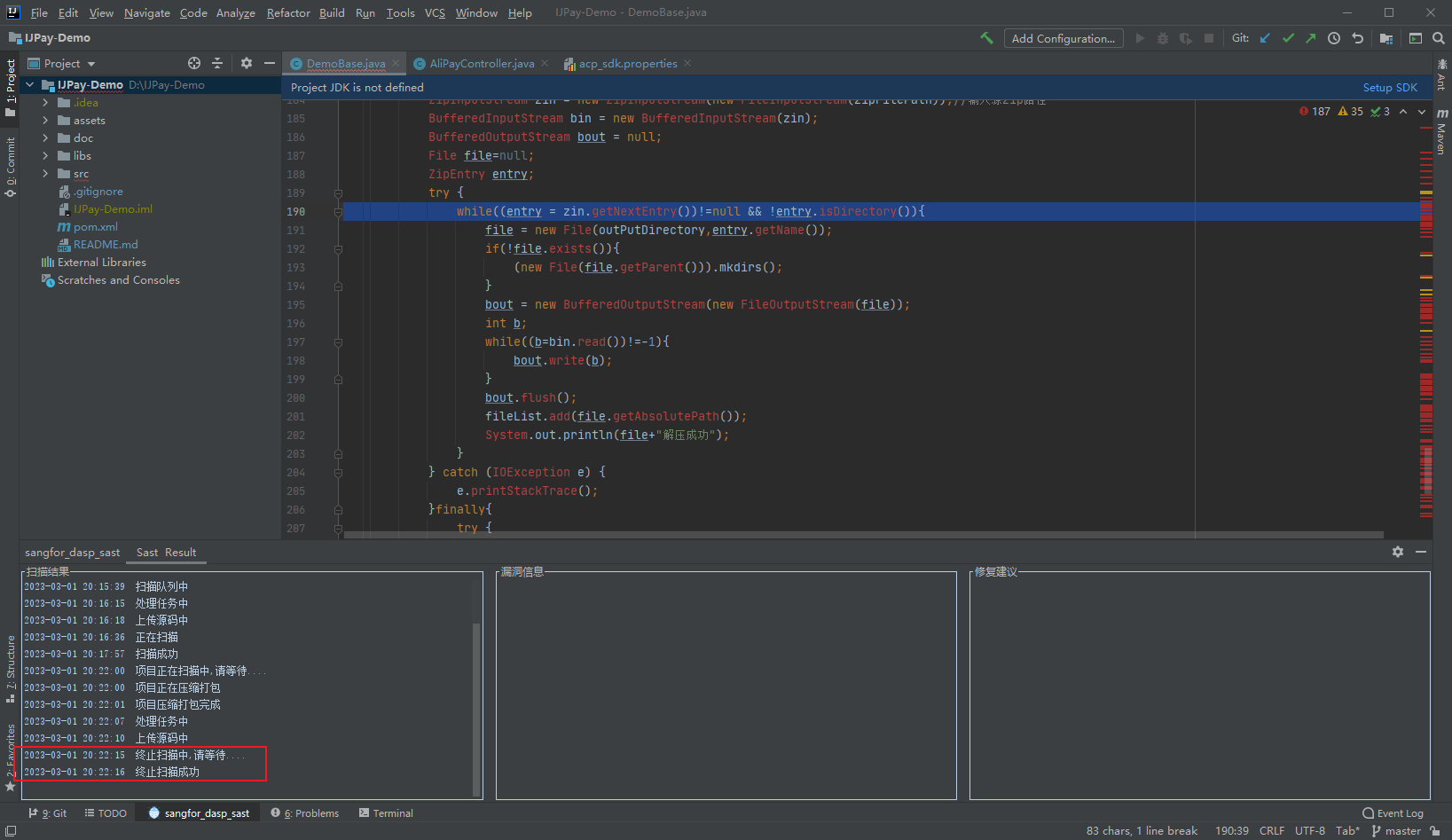Image resolution: width=1452 pixels, height=840 pixels.
Task: Expand the libs folder
Action: (x=45, y=156)
